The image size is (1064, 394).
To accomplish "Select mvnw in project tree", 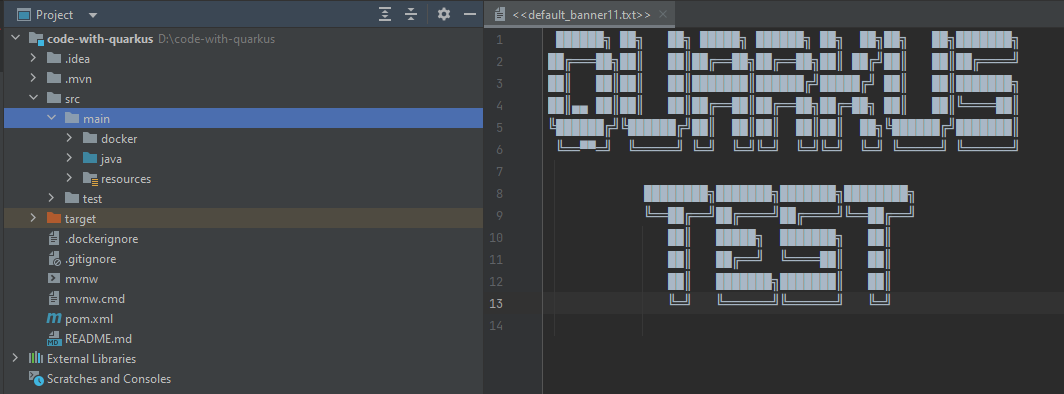I will [x=82, y=279].
